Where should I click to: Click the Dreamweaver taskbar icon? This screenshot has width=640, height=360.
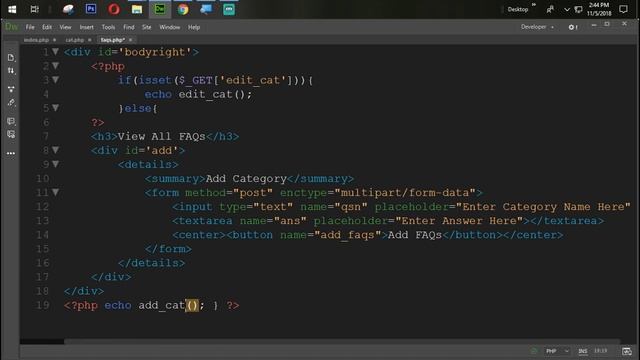[x=160, y=9]
